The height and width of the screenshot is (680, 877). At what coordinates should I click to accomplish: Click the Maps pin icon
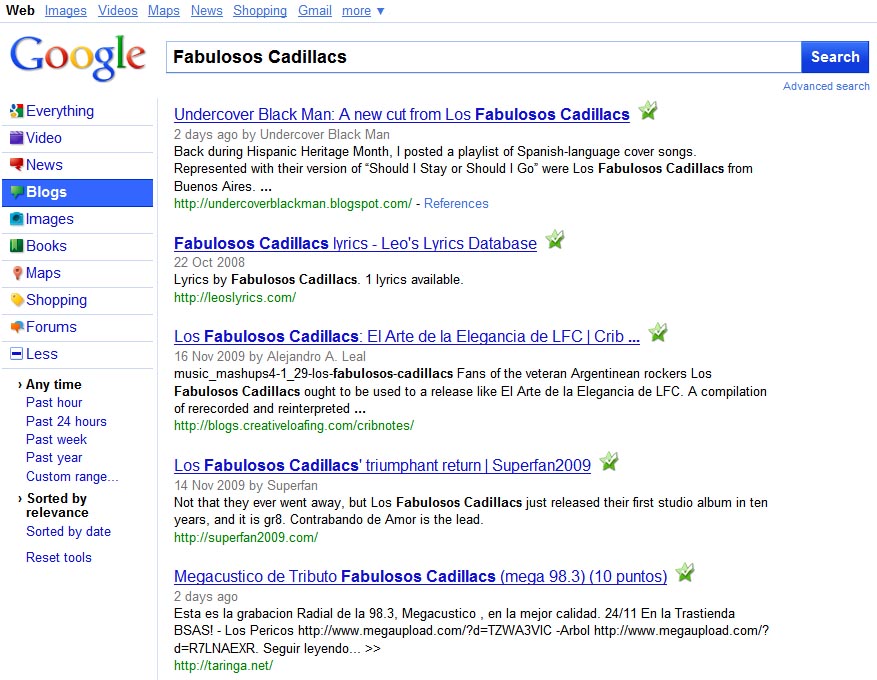pos(17,273)
